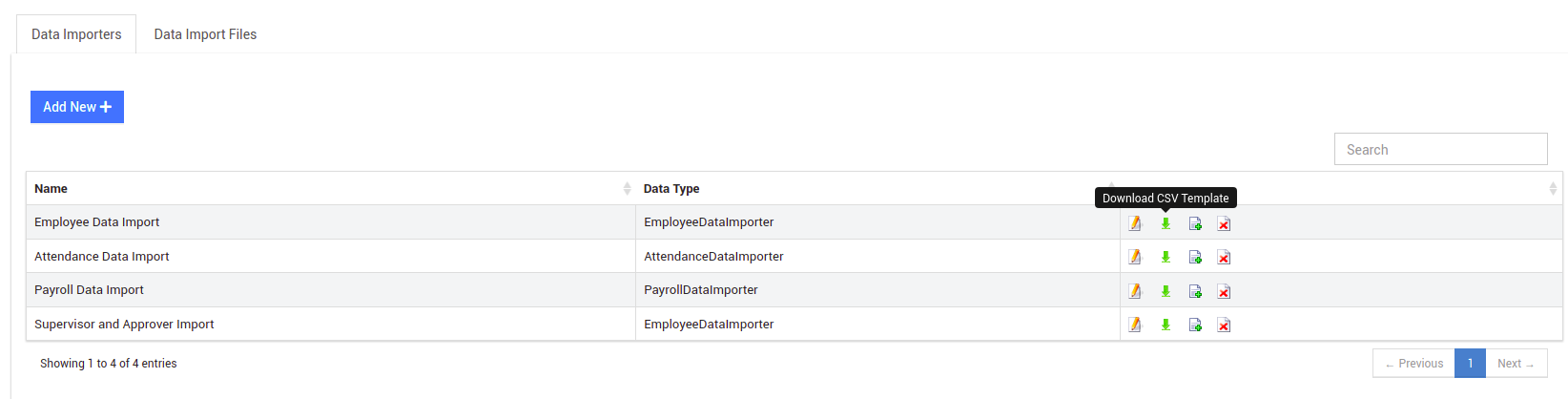Download CSV template for Payroll Data Import
The height and width of the screenshot is (399, 1568).
click(1166, 291)
